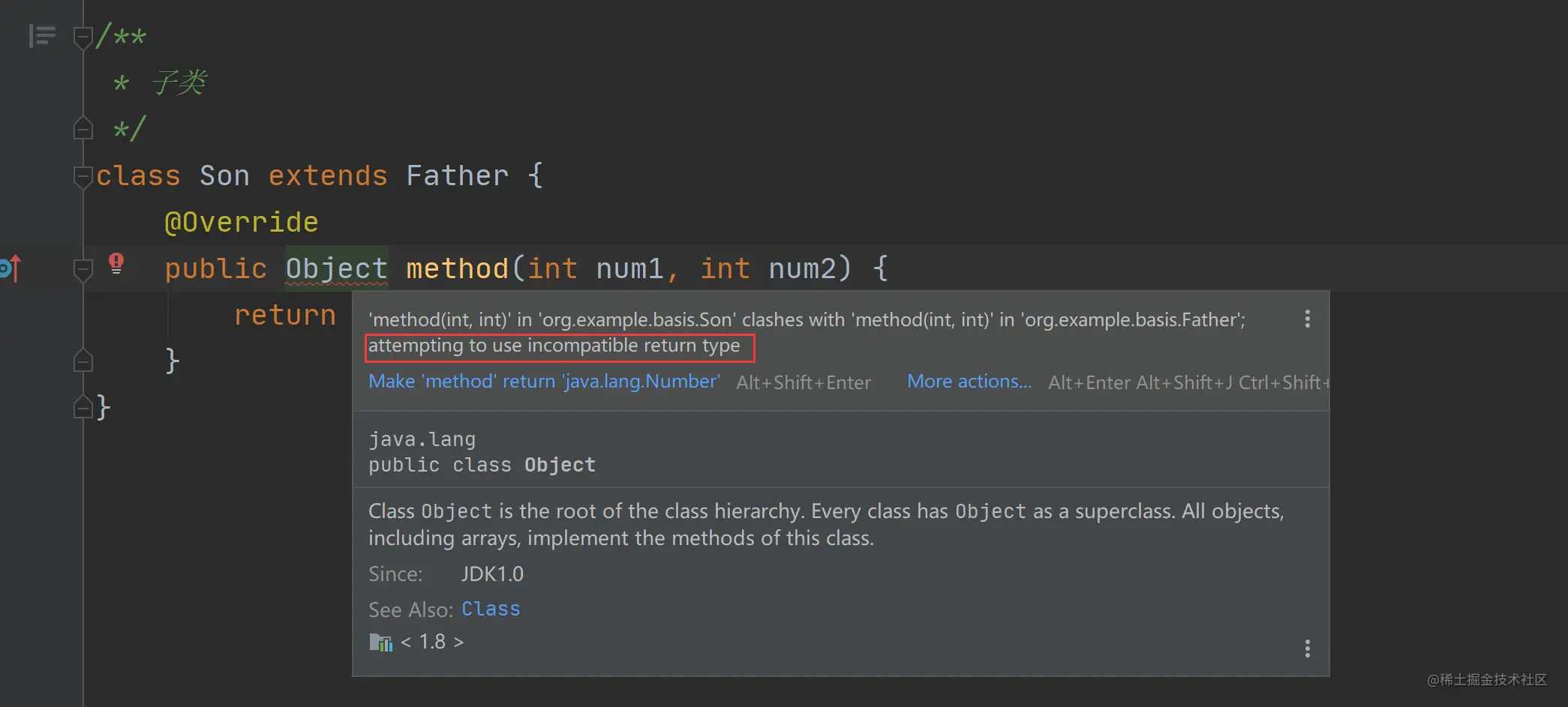Viewport: 1568px width, 707px height.
Task: Click the doc comment render icon
Action: pos(42,35)
